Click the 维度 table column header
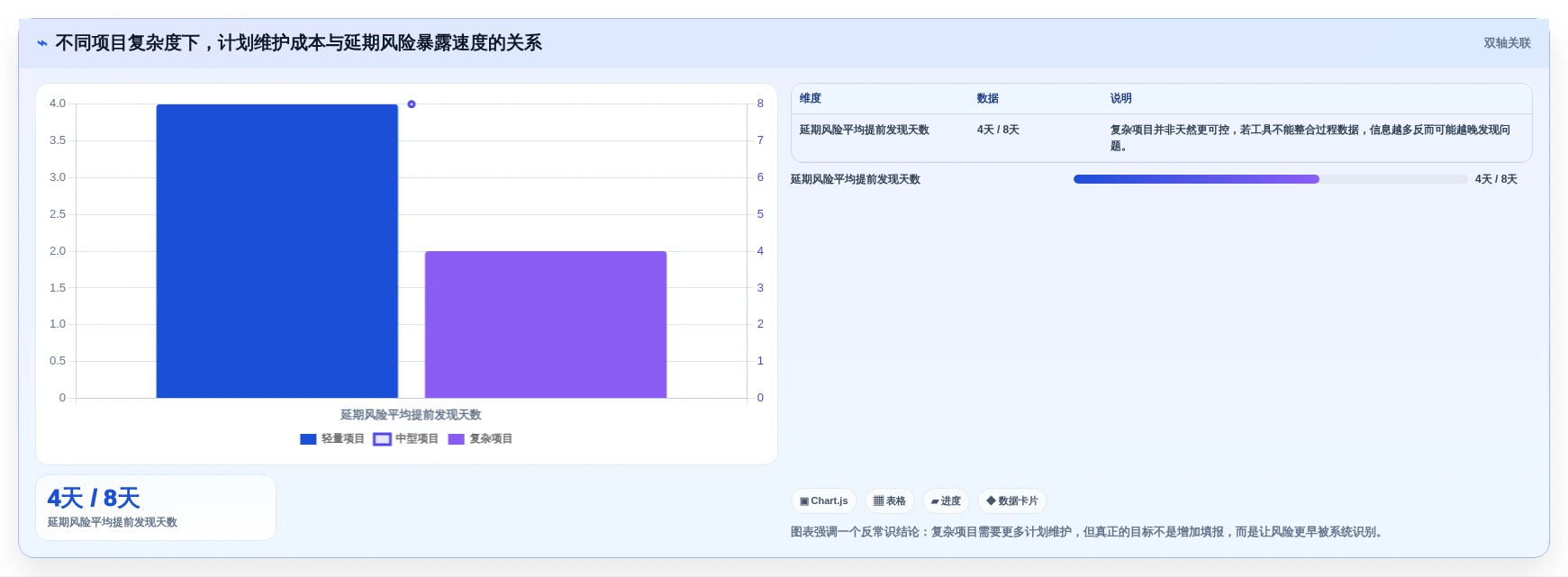Image resolution: width=1568 pixels, height=577 pixels. point(811,99)
